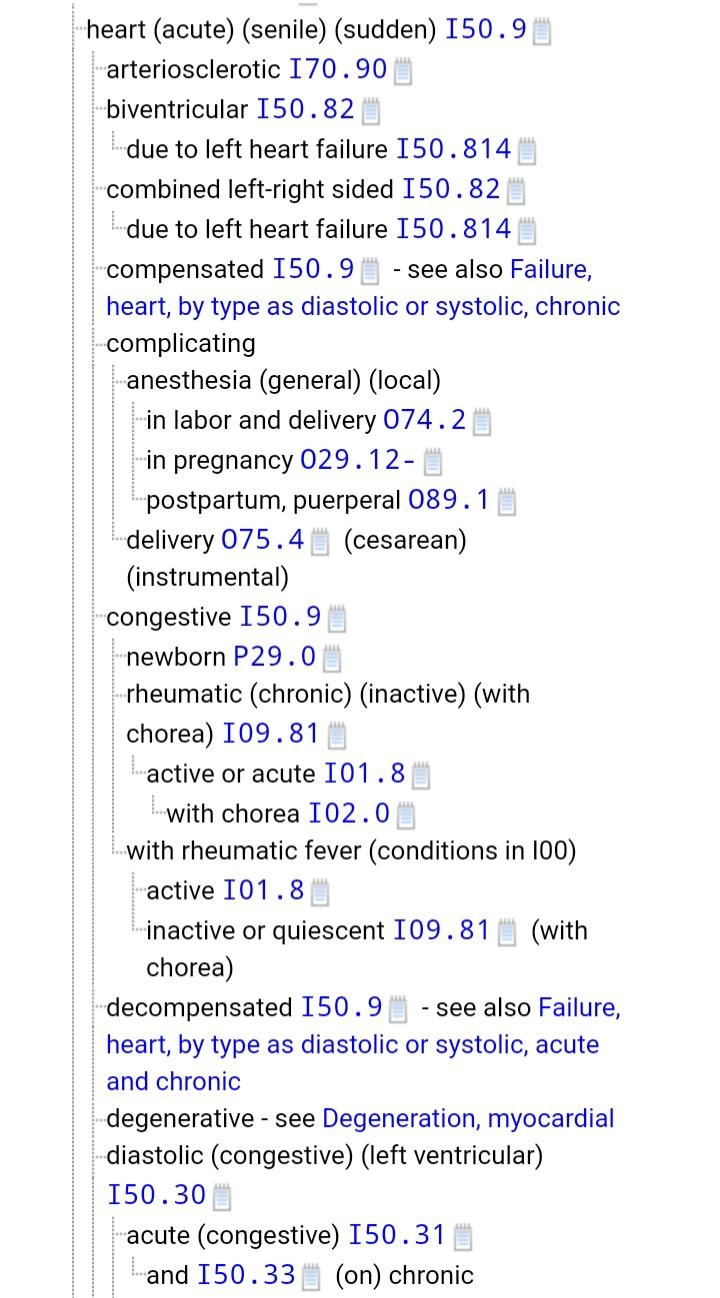Image resolution: width=720 pixels, height=1298 pixels.
Task: Open the note icon after acute congestive I50.31
Action: tap(462, 1237)
